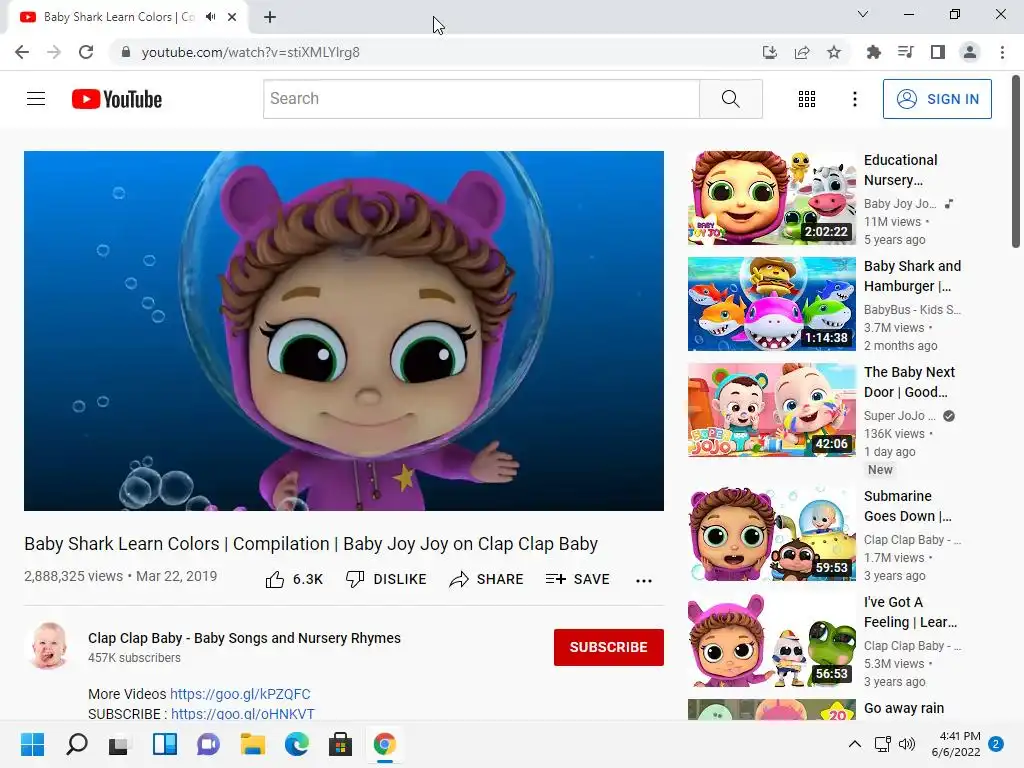Follow the goo.gl/oHNKVT subscribe link
The width and height of the screenshot is (1024, 768).
click(242, 714)
